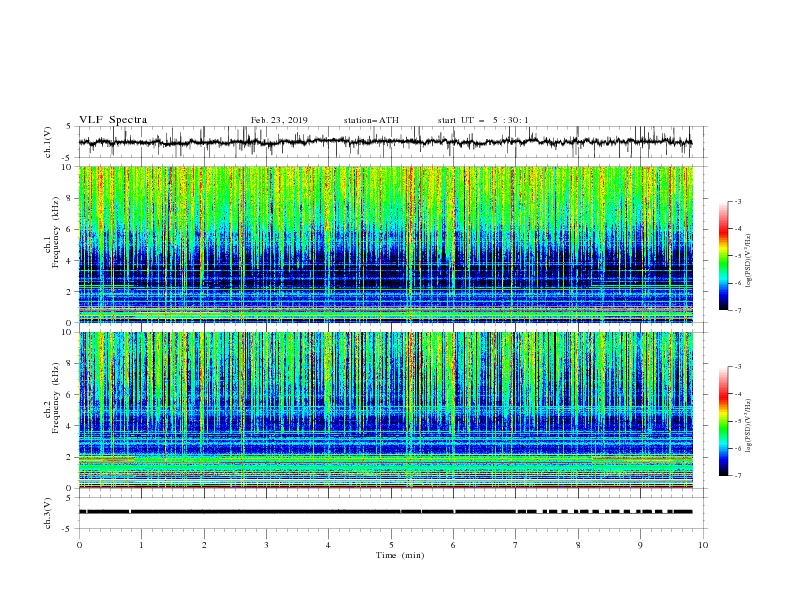
Task: Click the ch.1 spectrogram panel
Action: click(386, 244)
